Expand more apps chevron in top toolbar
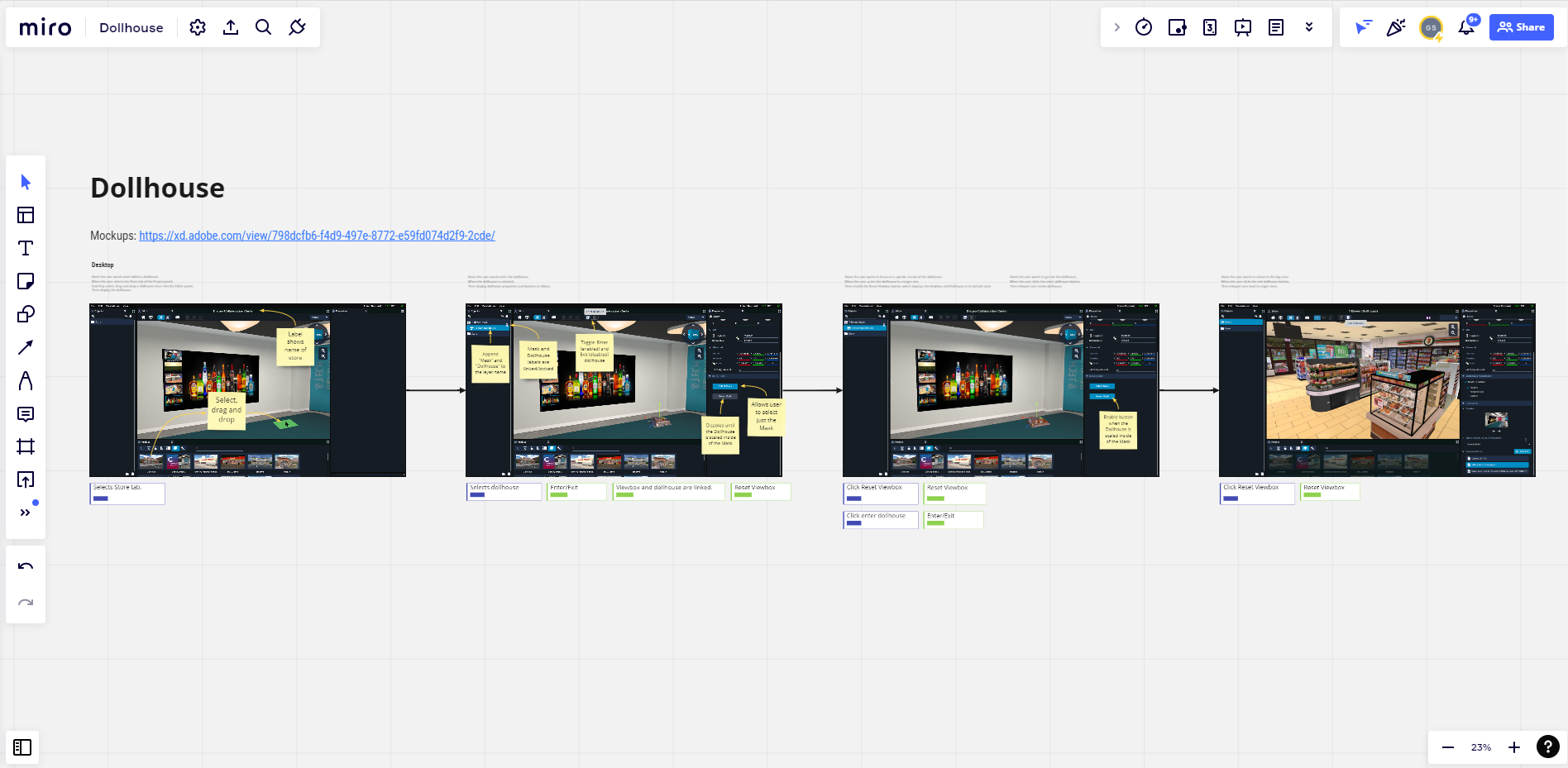Screen dimensions: 1568x768 tap(1309, 27)
